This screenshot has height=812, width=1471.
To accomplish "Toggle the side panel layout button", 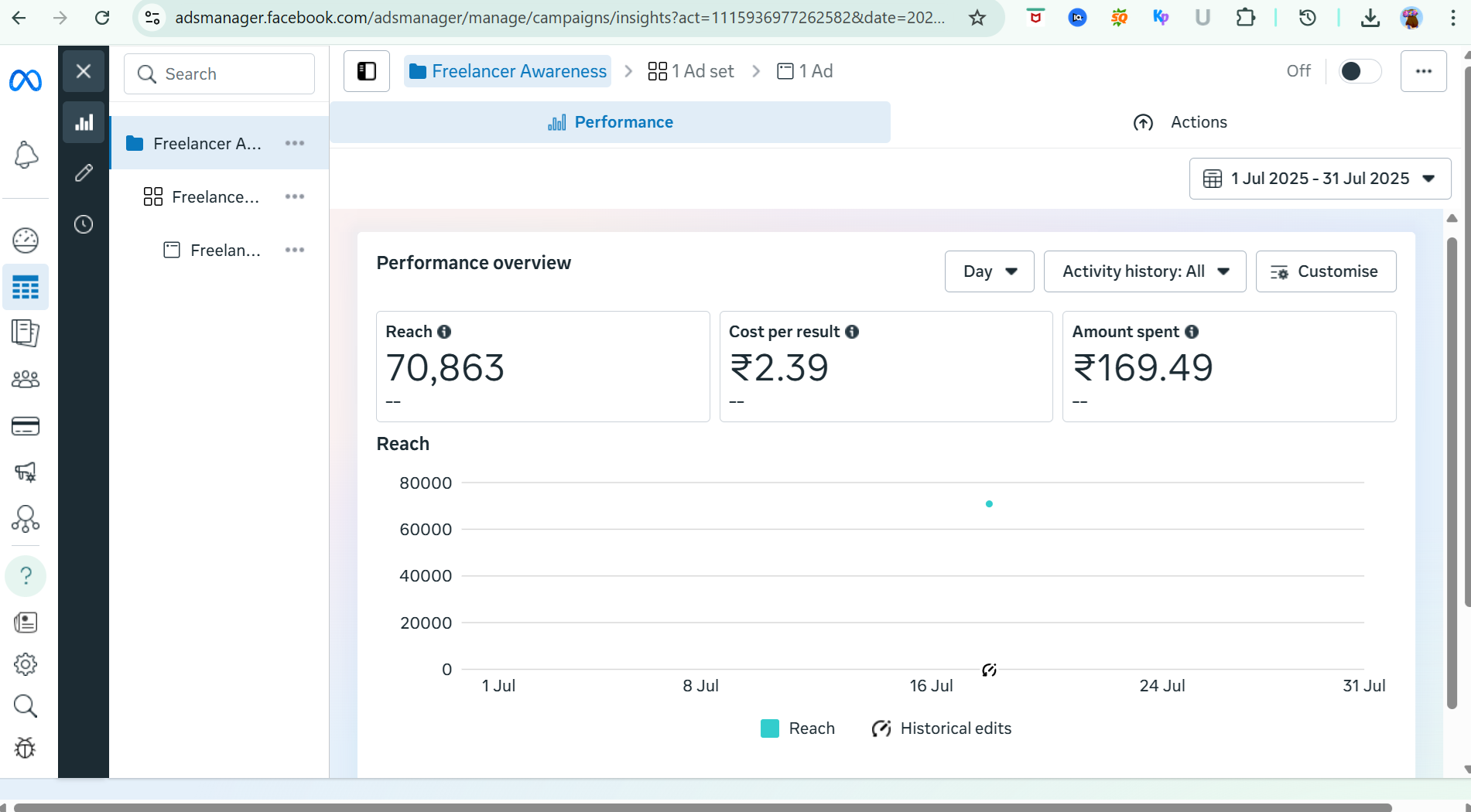I will tap(367, 71).
